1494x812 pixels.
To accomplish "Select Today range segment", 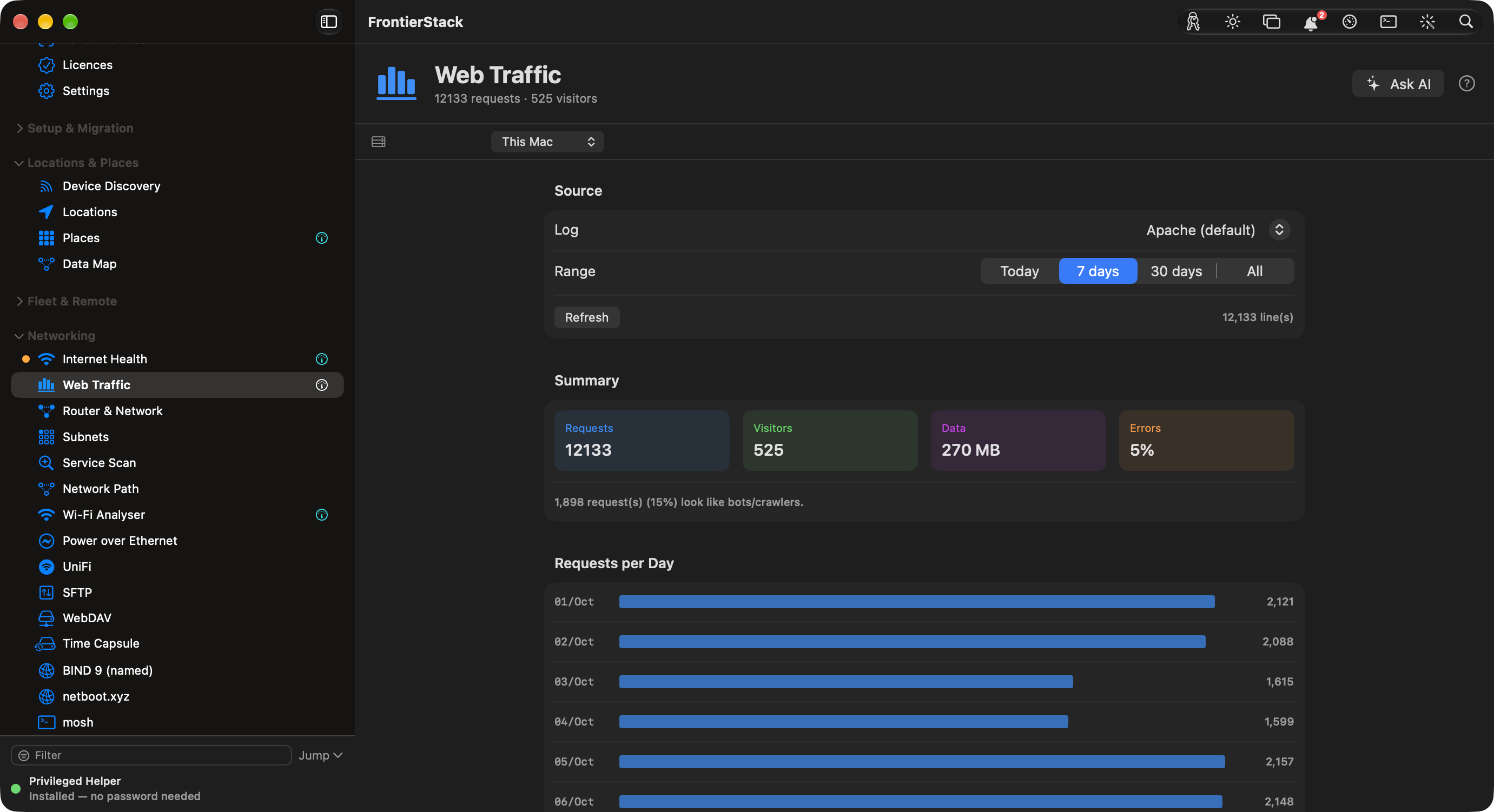I will pos(1020,271).
